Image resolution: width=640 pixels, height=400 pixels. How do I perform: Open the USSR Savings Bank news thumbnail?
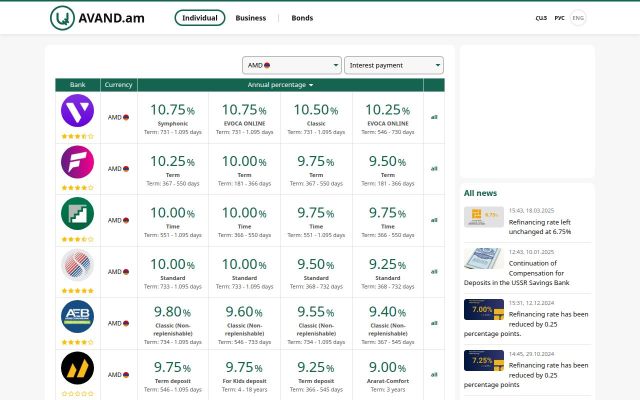484,258
